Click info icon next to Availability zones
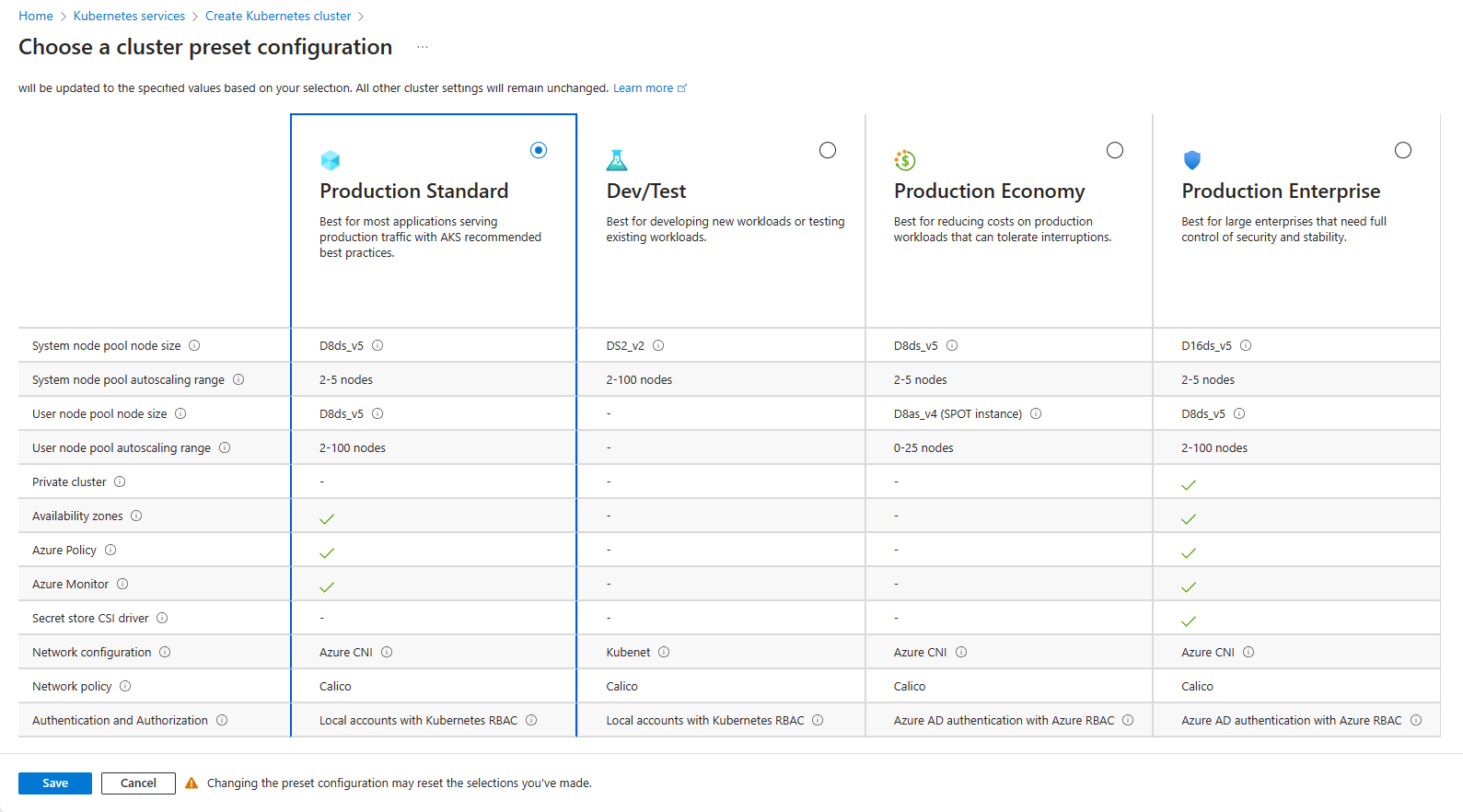The width and height of the screenshot is (1463, 812). (136, 516)
